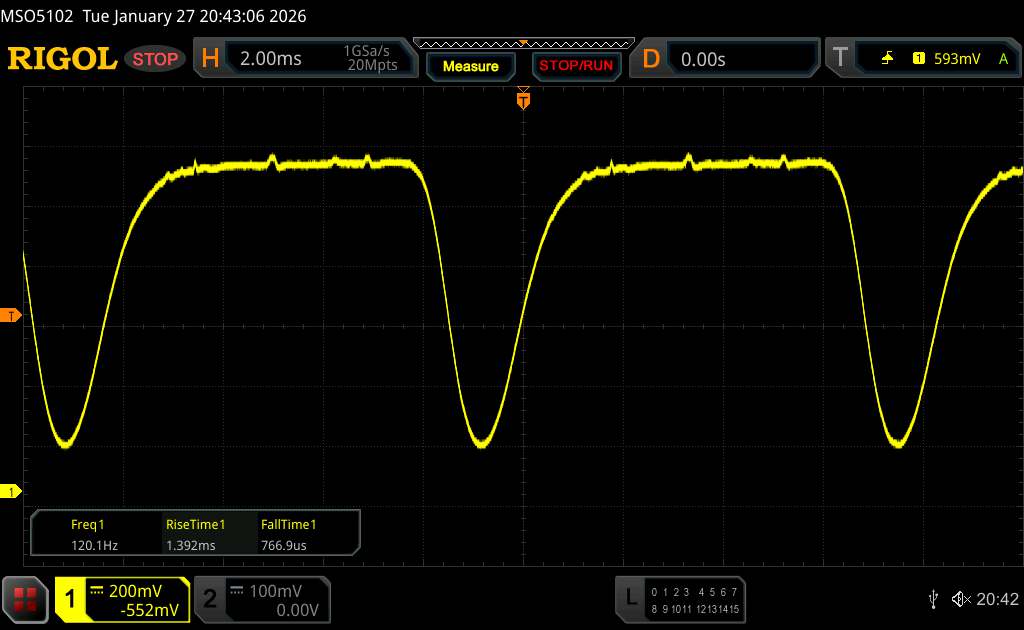Toggle the muted speaker sound icon

click(959, 599)
